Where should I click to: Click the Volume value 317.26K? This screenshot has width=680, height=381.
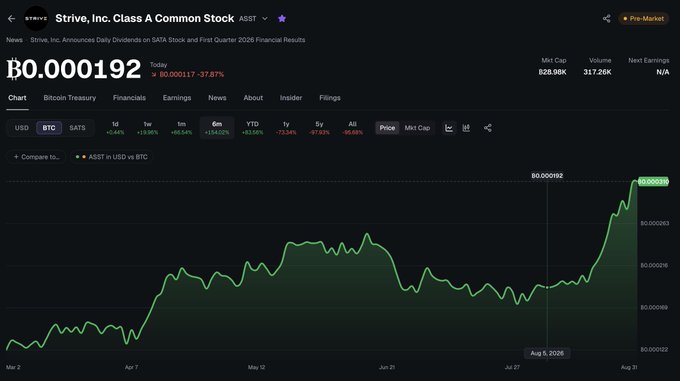click(x=597, y=72)
